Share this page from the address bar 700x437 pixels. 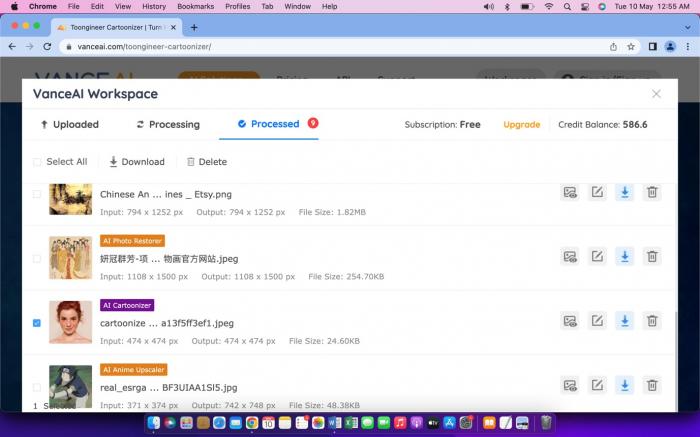click(x=613, y=46)
